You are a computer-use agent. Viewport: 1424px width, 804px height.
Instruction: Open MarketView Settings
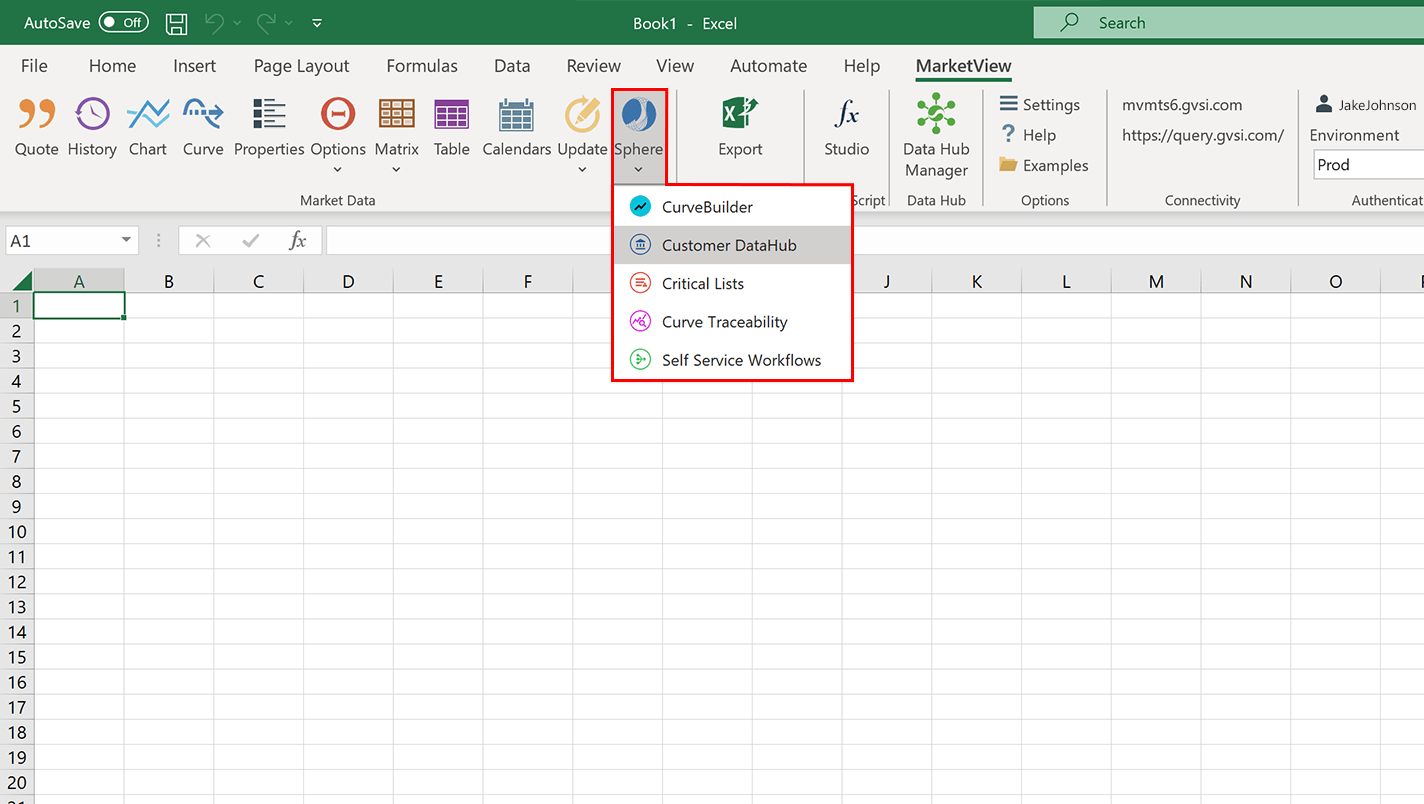(x=1040, y=105)
